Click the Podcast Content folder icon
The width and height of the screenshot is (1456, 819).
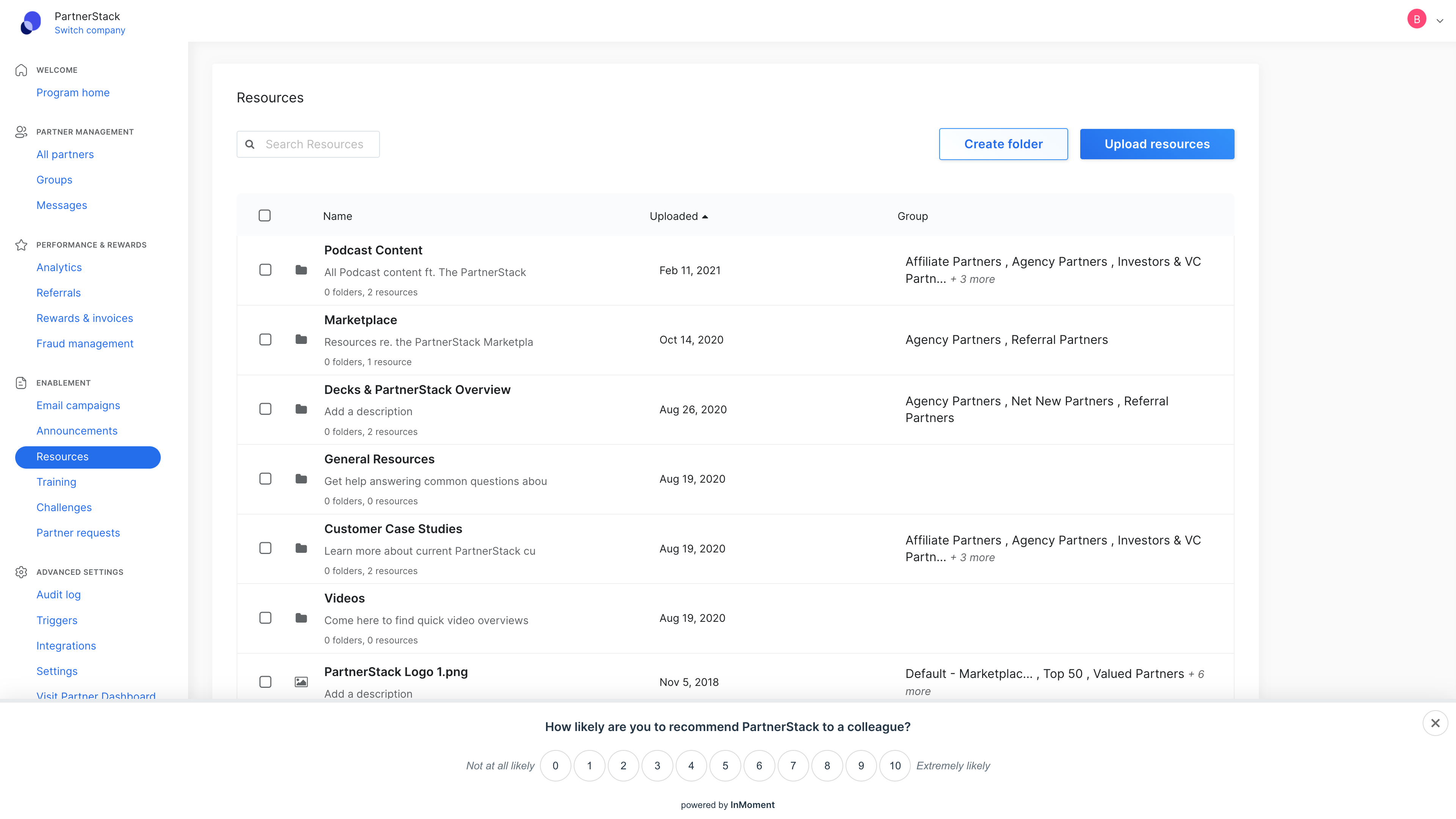(301, 270)
